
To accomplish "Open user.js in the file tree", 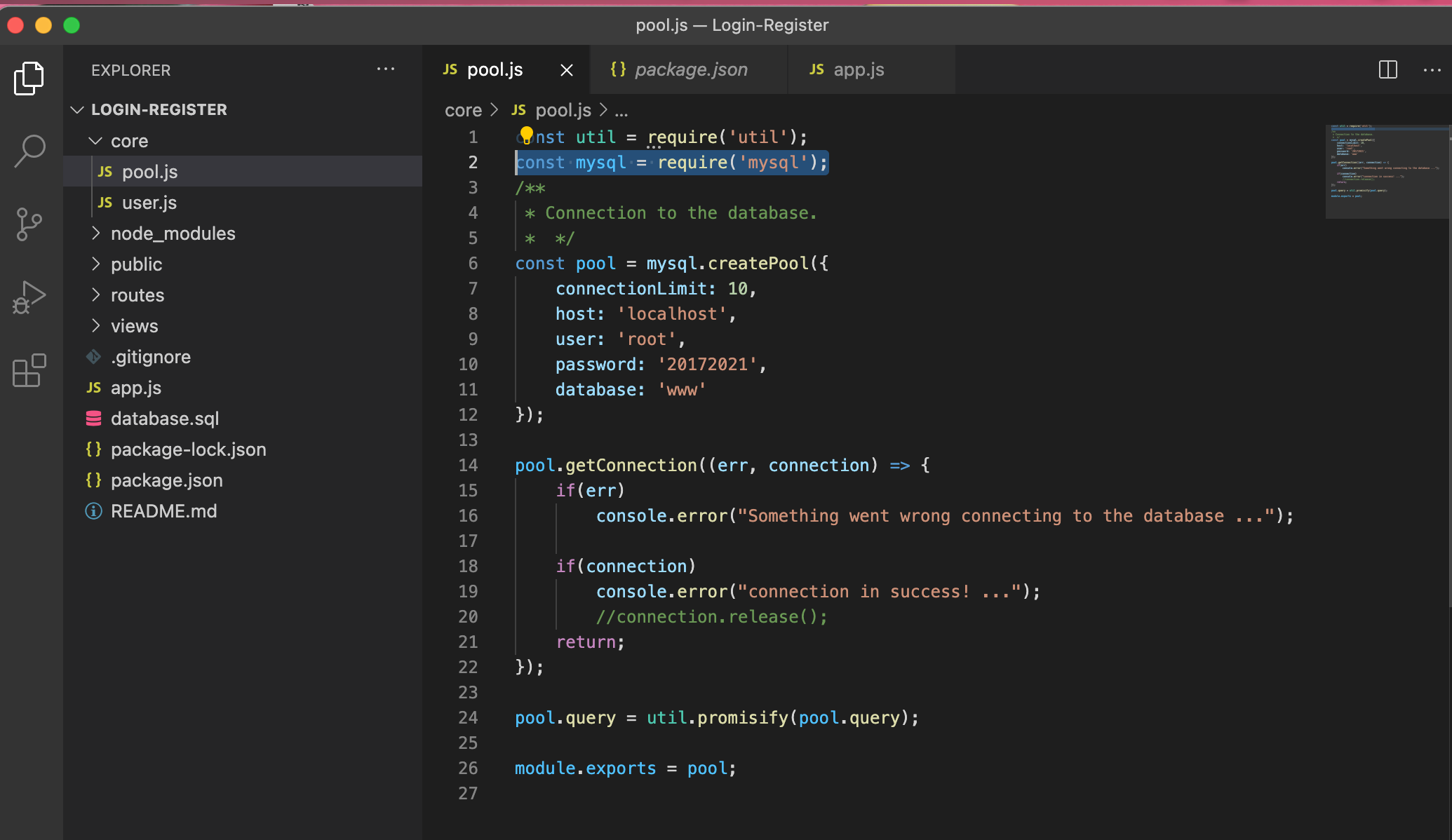I will click(x=149, y=203).
